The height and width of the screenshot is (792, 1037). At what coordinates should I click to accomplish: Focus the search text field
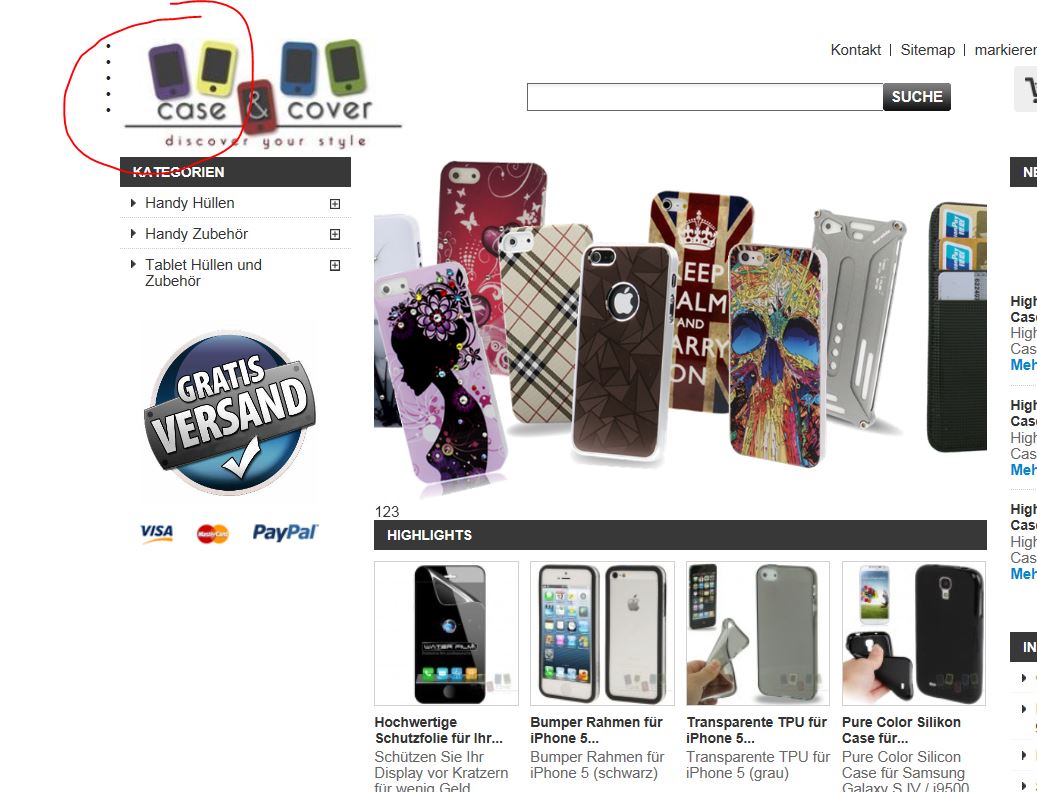tap(705, 97)
